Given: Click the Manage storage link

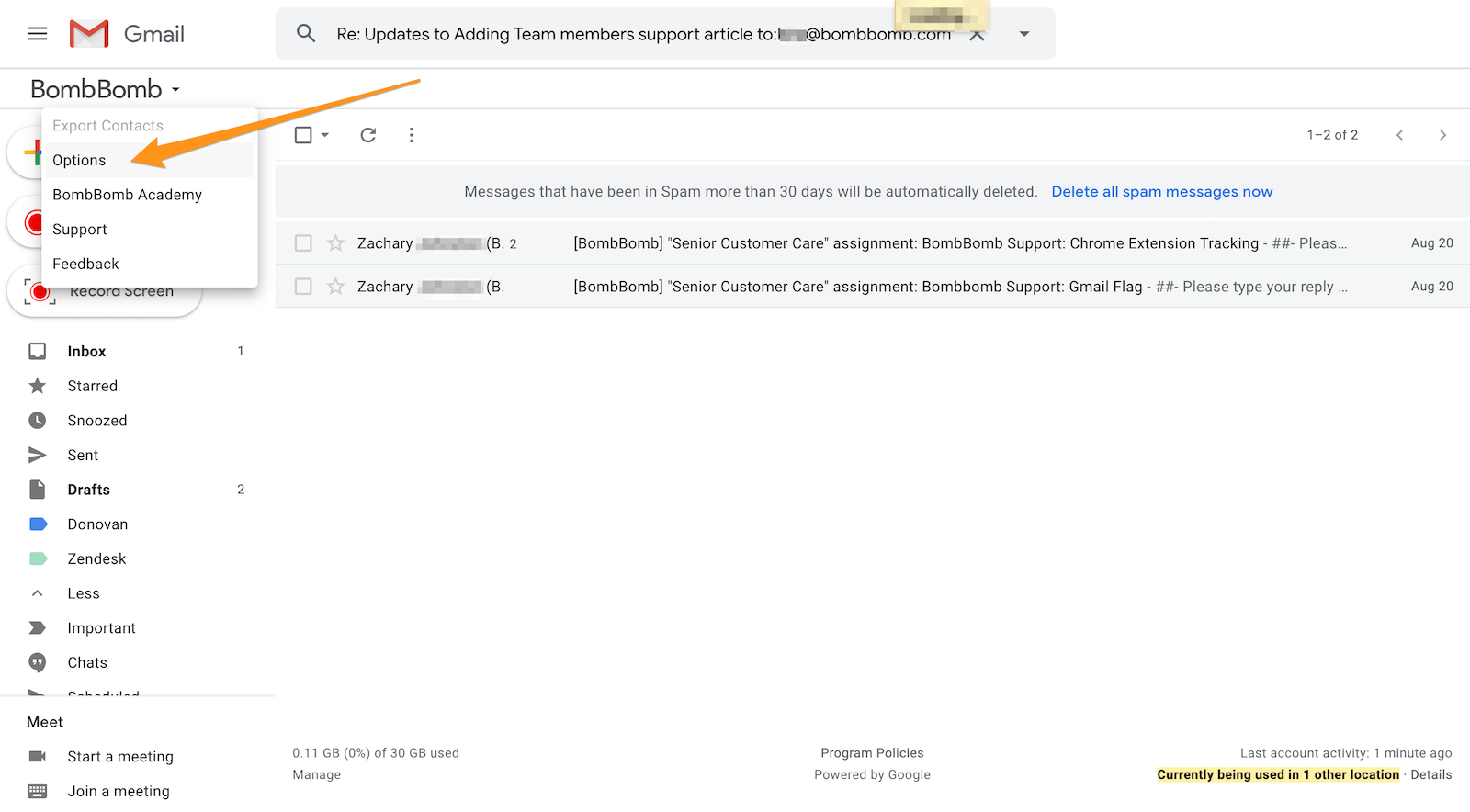Looking at the screenshot, I should pyautogui.click(x=317, y=775).
